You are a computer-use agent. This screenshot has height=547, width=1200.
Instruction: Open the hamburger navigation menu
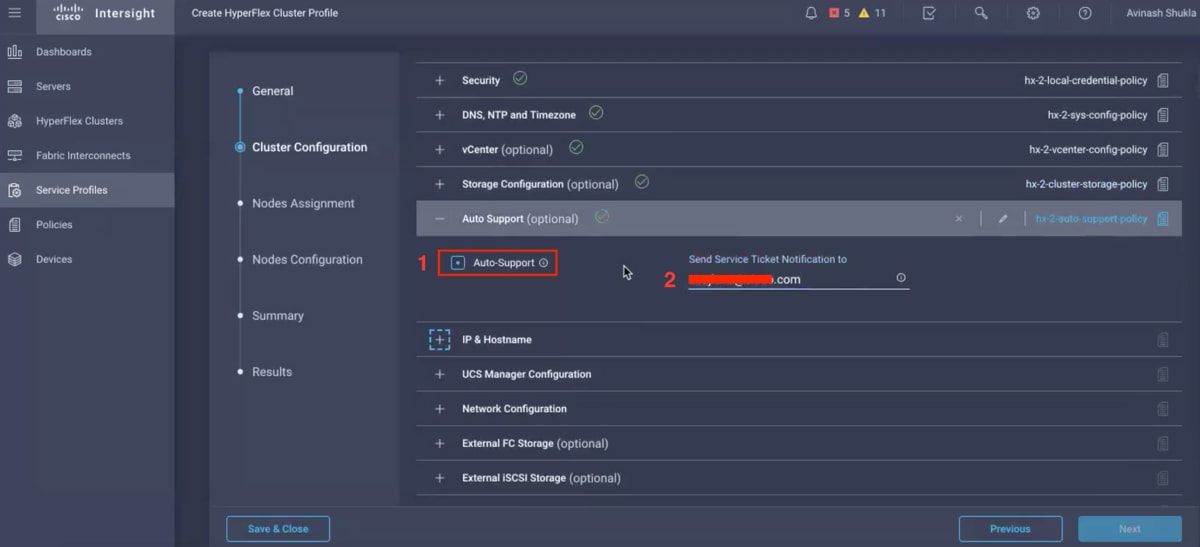[x=14, y=13]
